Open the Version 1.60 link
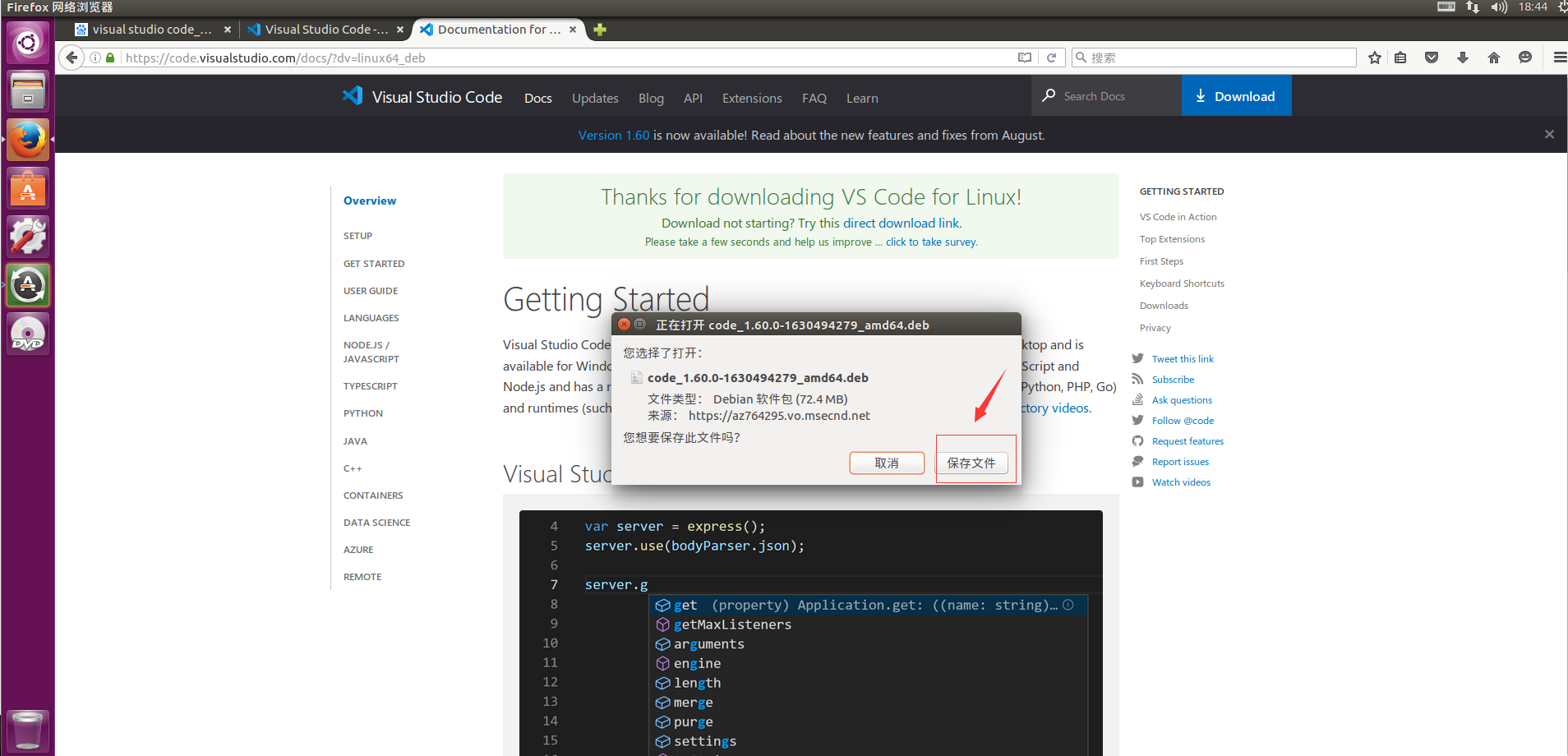Screen dimensions: 1568x756 pyautogui.click(x=614, y=135)
